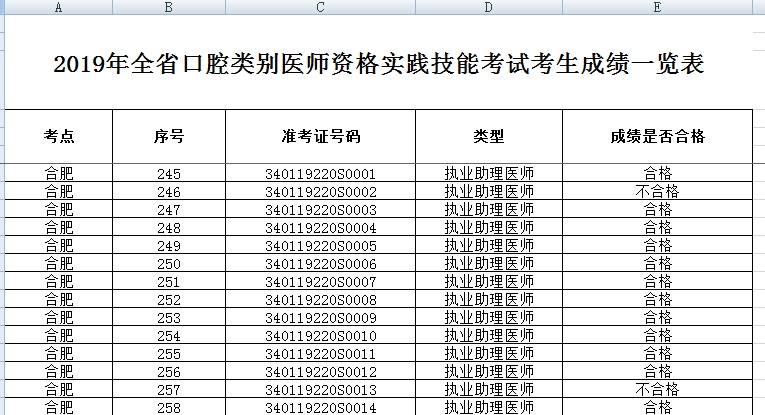Image resolution: width=765 pixels, height=415 pixels.
Task: Click the 不合格 result for serial 257
Action: click(x=657, y=390)
